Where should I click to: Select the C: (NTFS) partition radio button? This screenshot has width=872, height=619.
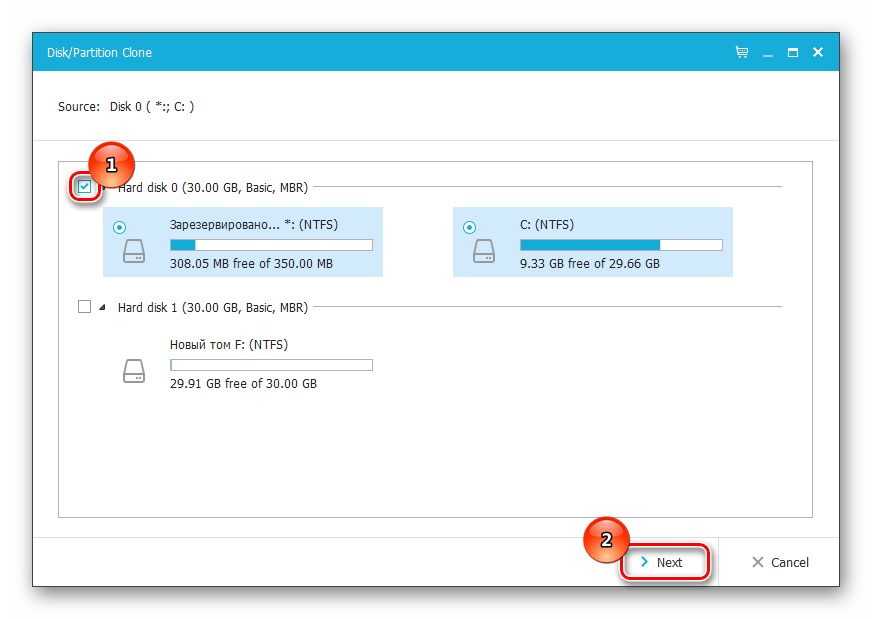pos(470,227)
